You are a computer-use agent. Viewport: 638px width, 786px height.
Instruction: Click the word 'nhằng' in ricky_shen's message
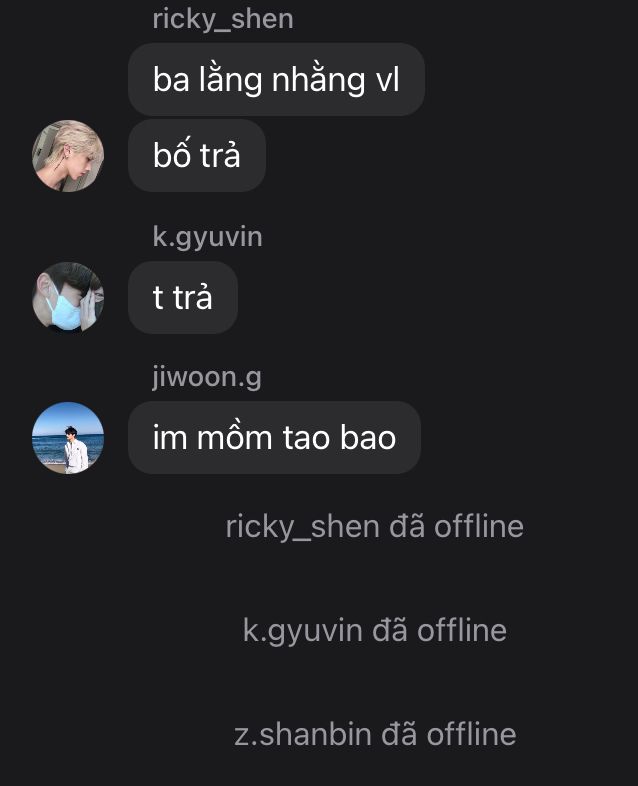coord(318,80)
